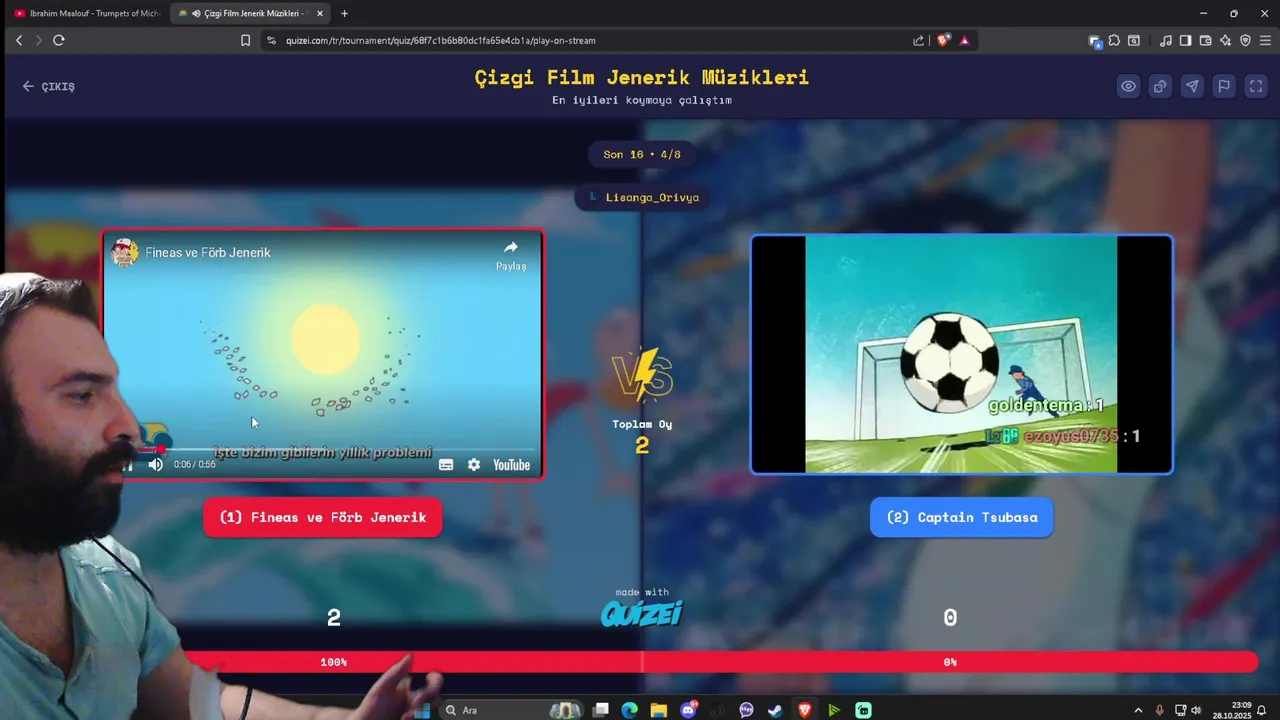Click the Son 16 • 4/8 round badge

point(642,154)
